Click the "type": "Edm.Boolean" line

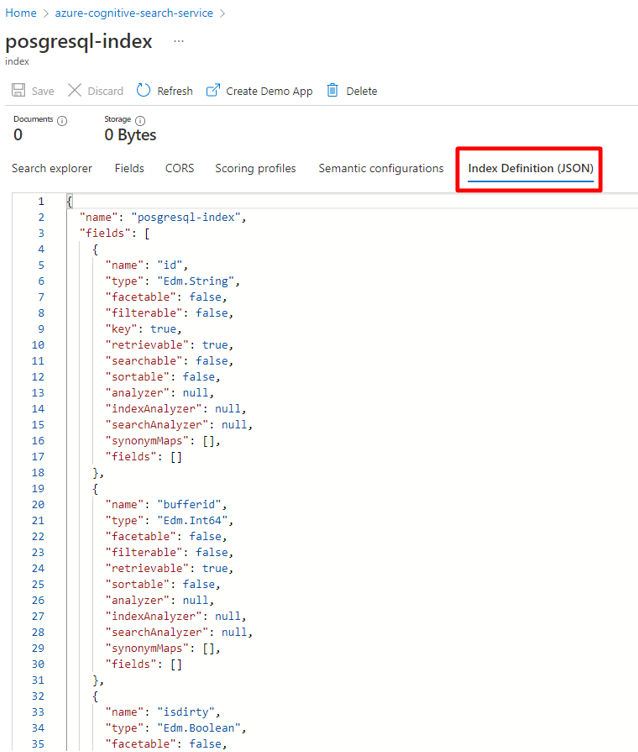pyautogui.click(x=176, y=728)
